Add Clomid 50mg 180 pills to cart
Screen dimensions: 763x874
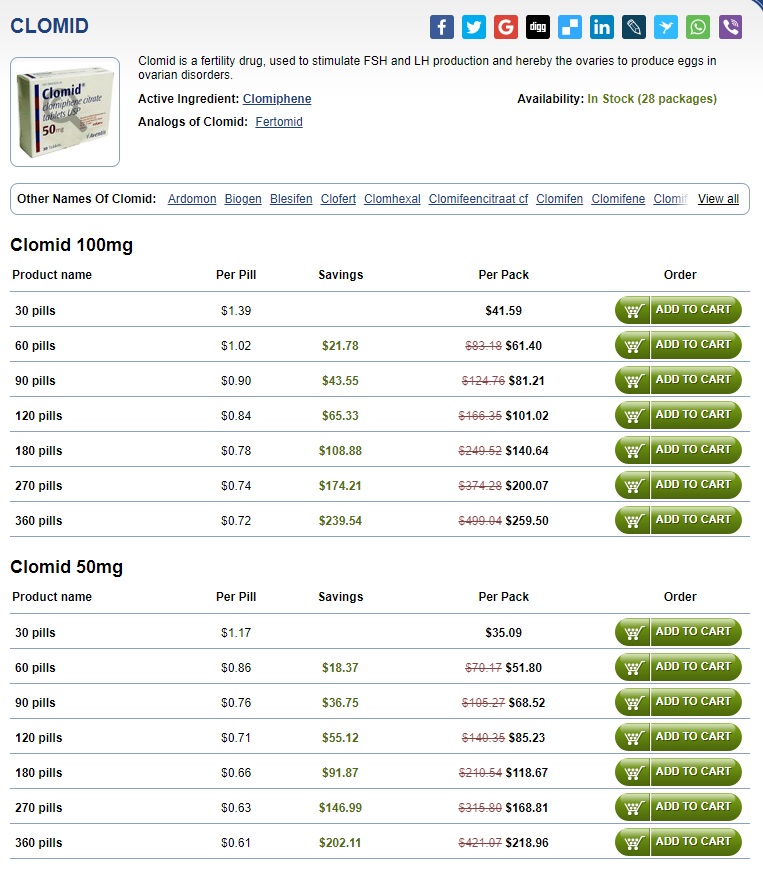(x=679, y=772)
